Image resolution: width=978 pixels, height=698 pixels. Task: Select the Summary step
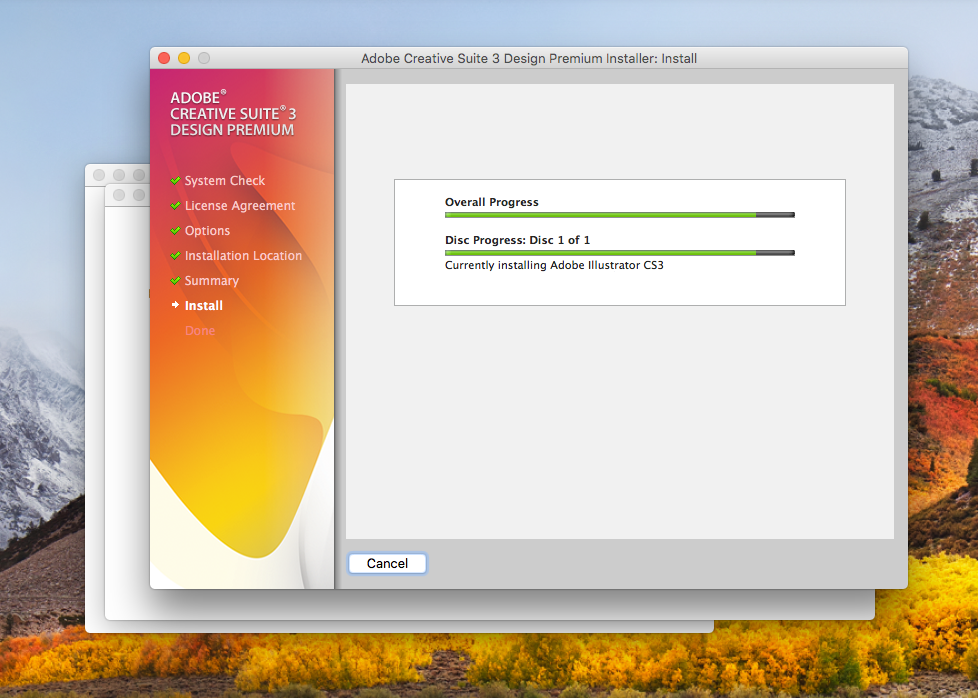click(211, 281)
